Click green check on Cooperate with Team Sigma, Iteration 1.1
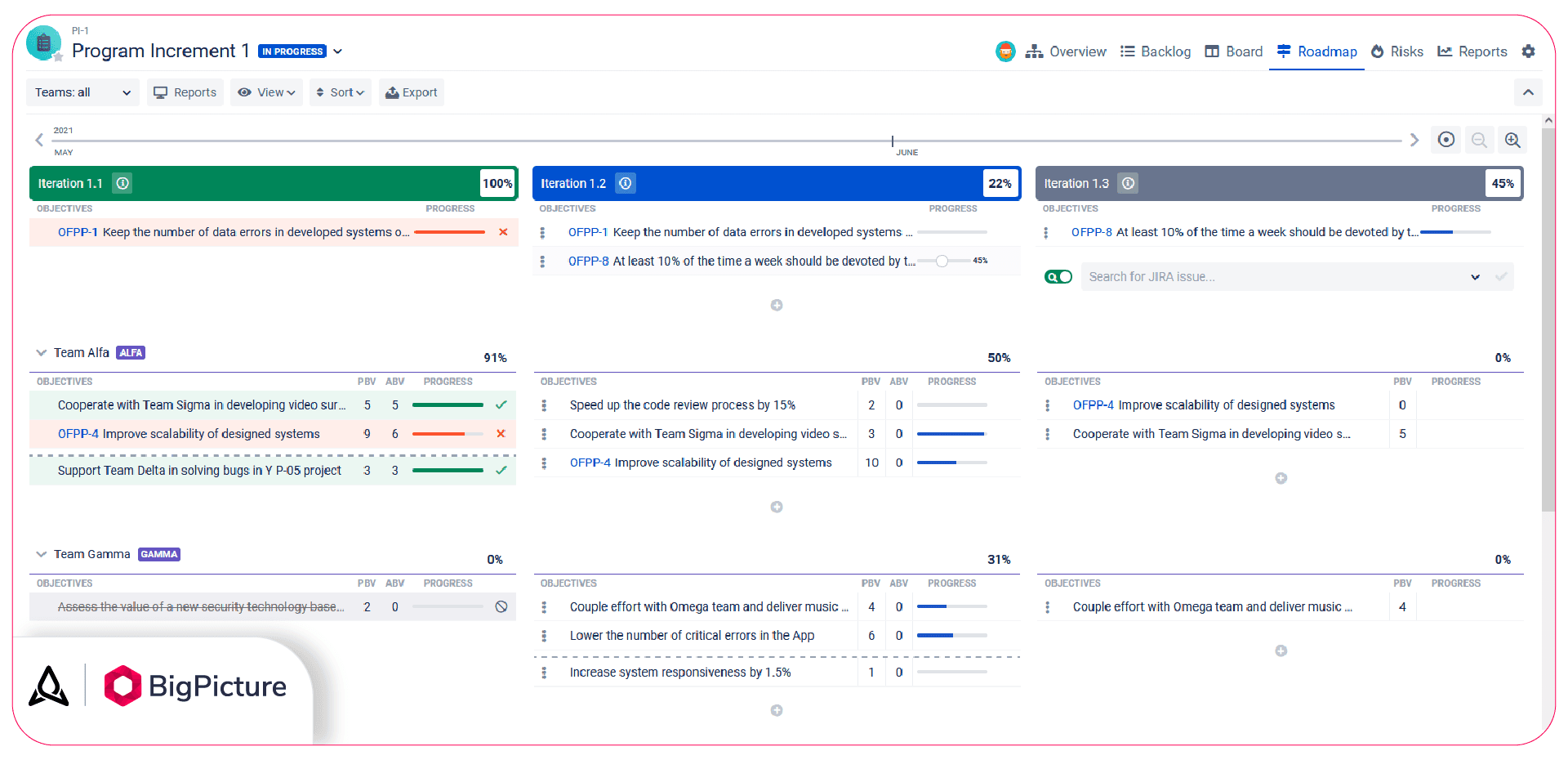Viewport: 1568px width, 760px height. coord(501,405)
